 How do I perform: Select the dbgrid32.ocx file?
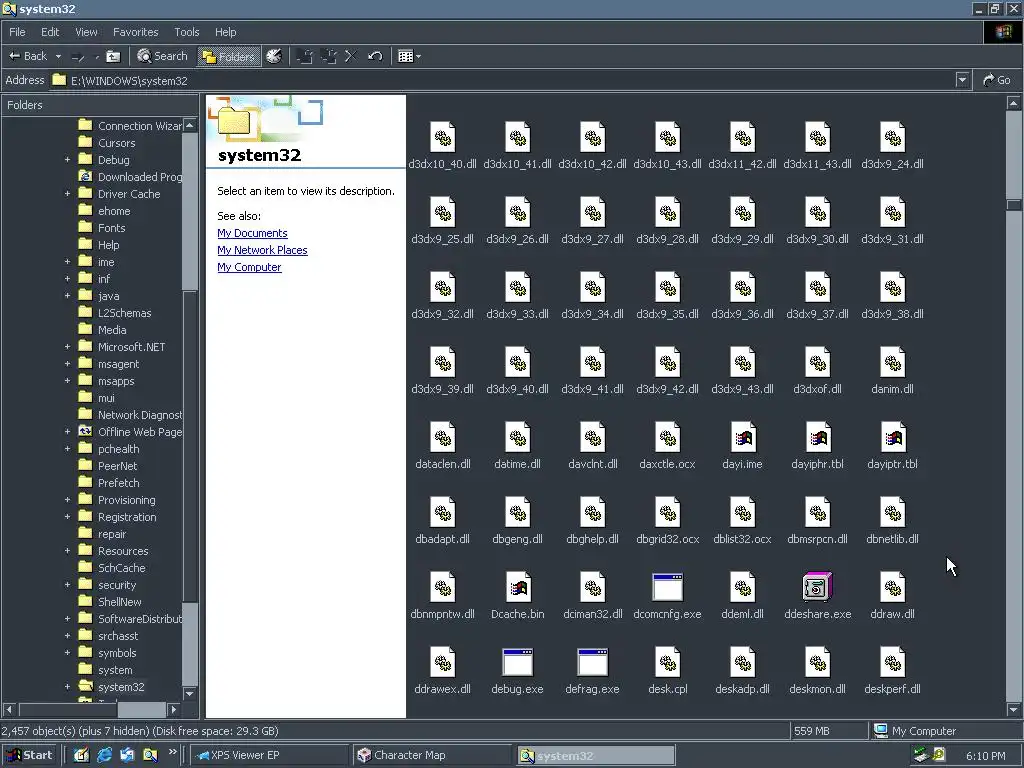click(x=667, y=522)
